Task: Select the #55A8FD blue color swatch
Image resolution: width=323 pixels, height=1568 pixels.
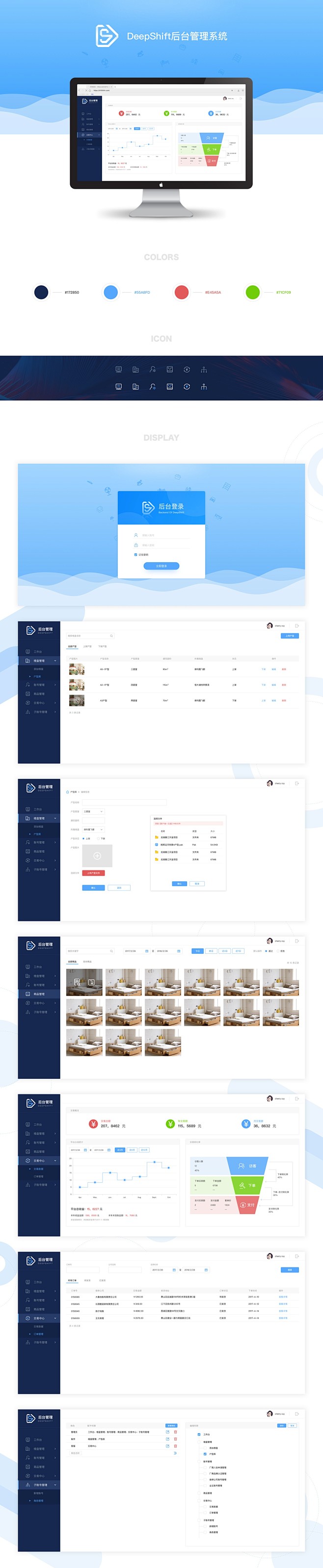Action: point(111,292)
